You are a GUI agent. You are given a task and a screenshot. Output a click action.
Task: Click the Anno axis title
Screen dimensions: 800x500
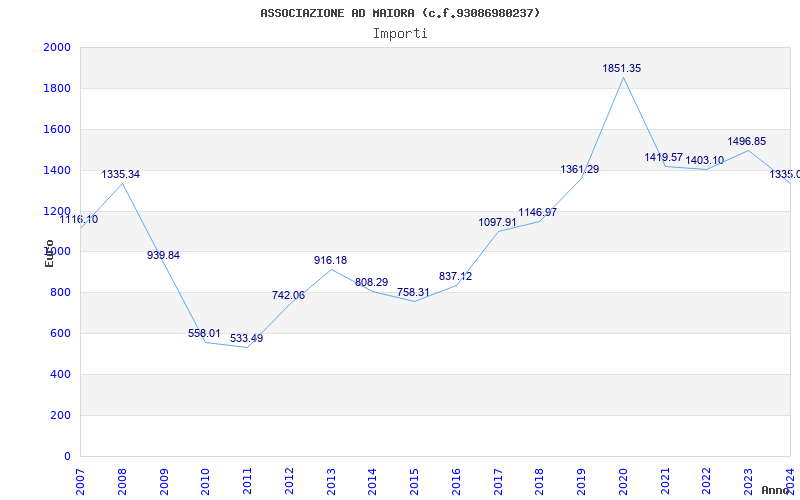tap(774, 490)
